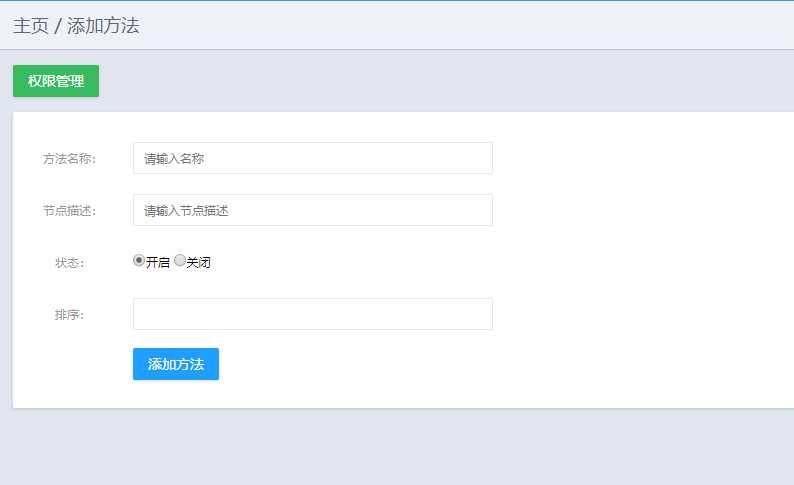Screen dimensions: 794x485
Task: Click empty header bar right of breadcrumb
Action: click(x=500, y=26)
